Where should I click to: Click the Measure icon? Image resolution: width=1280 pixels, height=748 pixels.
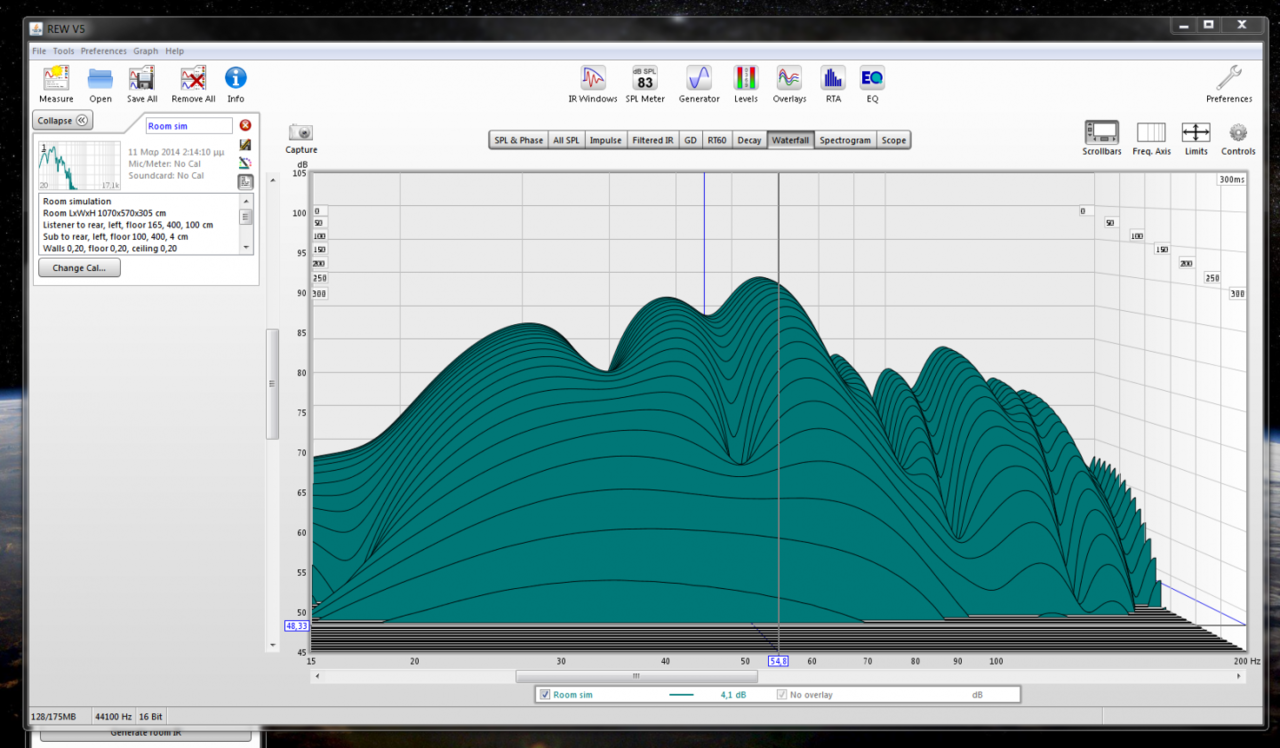pyautogui.click(x=56, y=79)
